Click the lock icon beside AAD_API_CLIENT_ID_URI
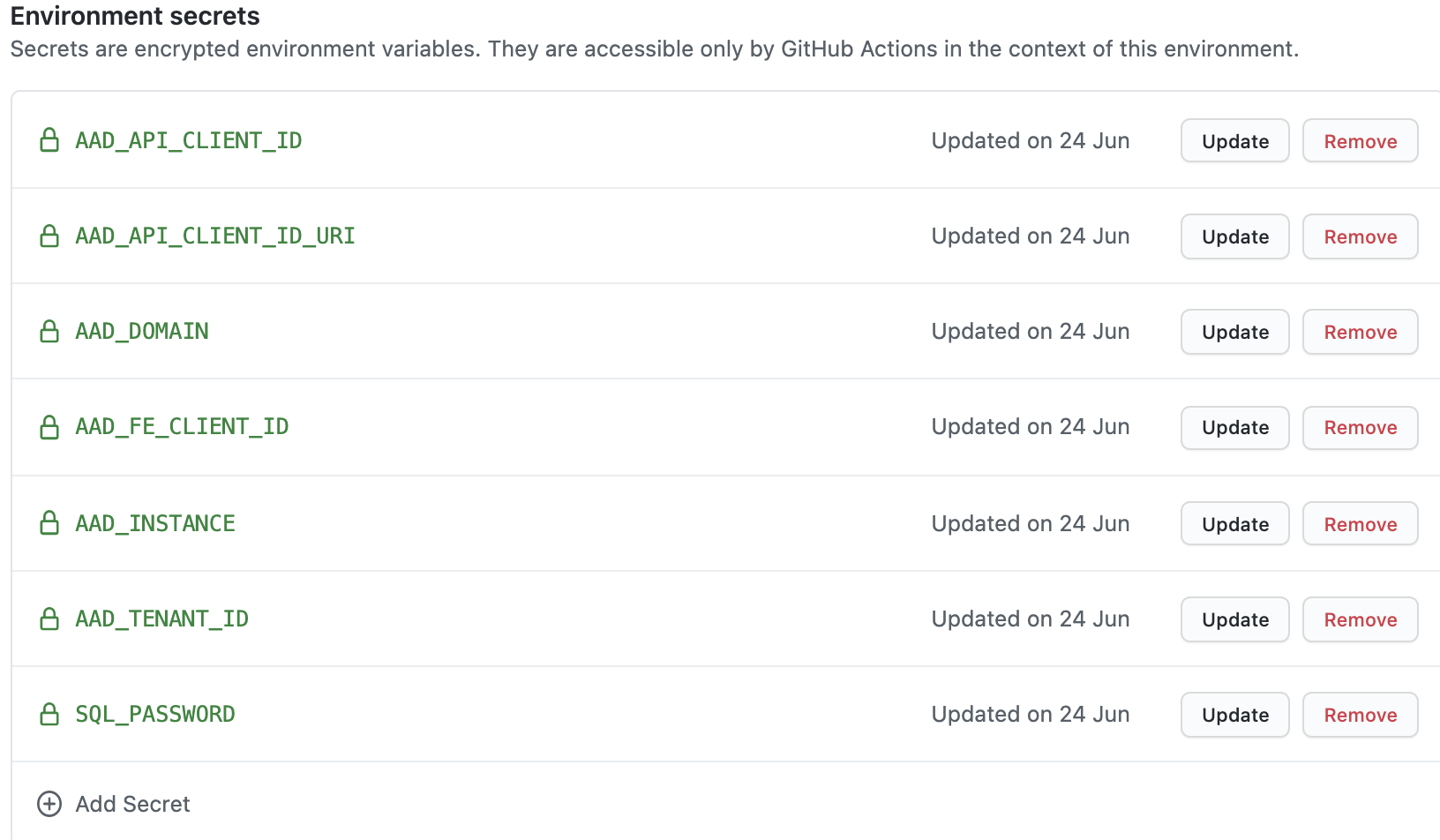The width and height of the screenshot is (1440, 840). (x=49, y=236)
